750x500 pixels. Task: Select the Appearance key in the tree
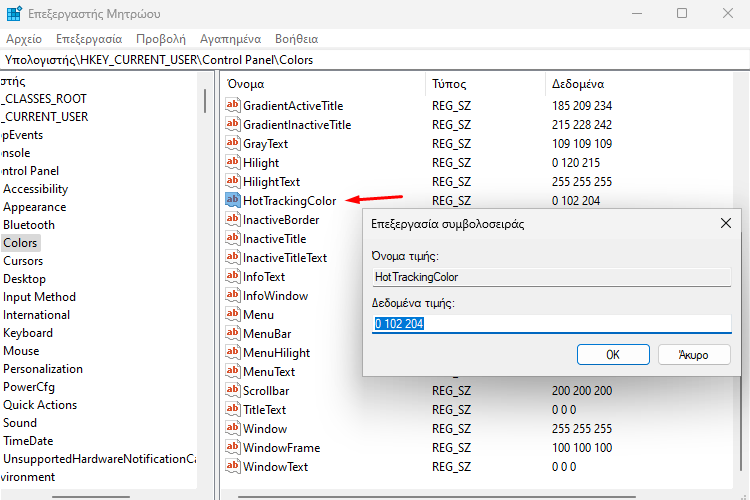[34, 207]
